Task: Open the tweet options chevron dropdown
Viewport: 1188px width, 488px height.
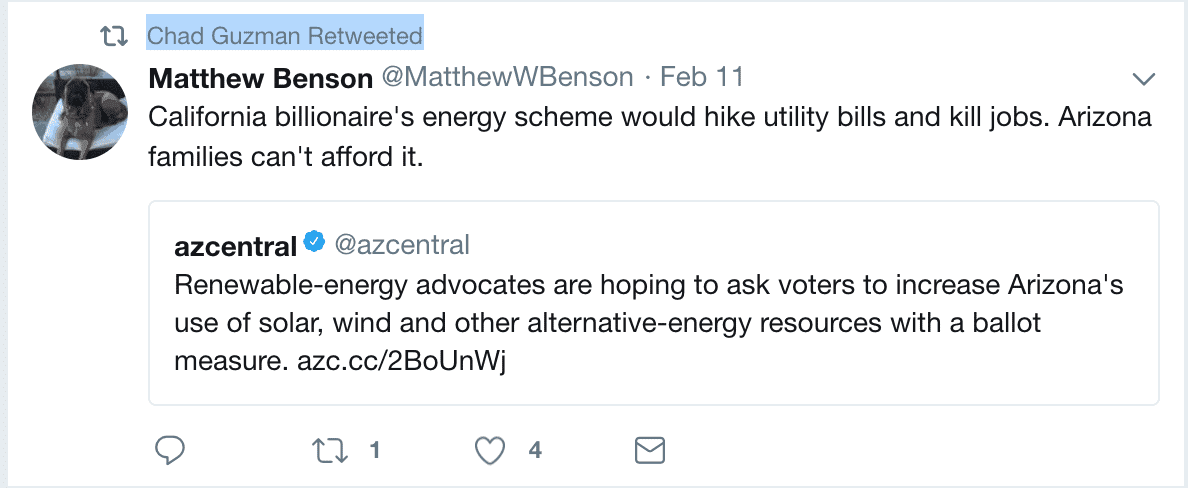Action: pos(1143,78)
